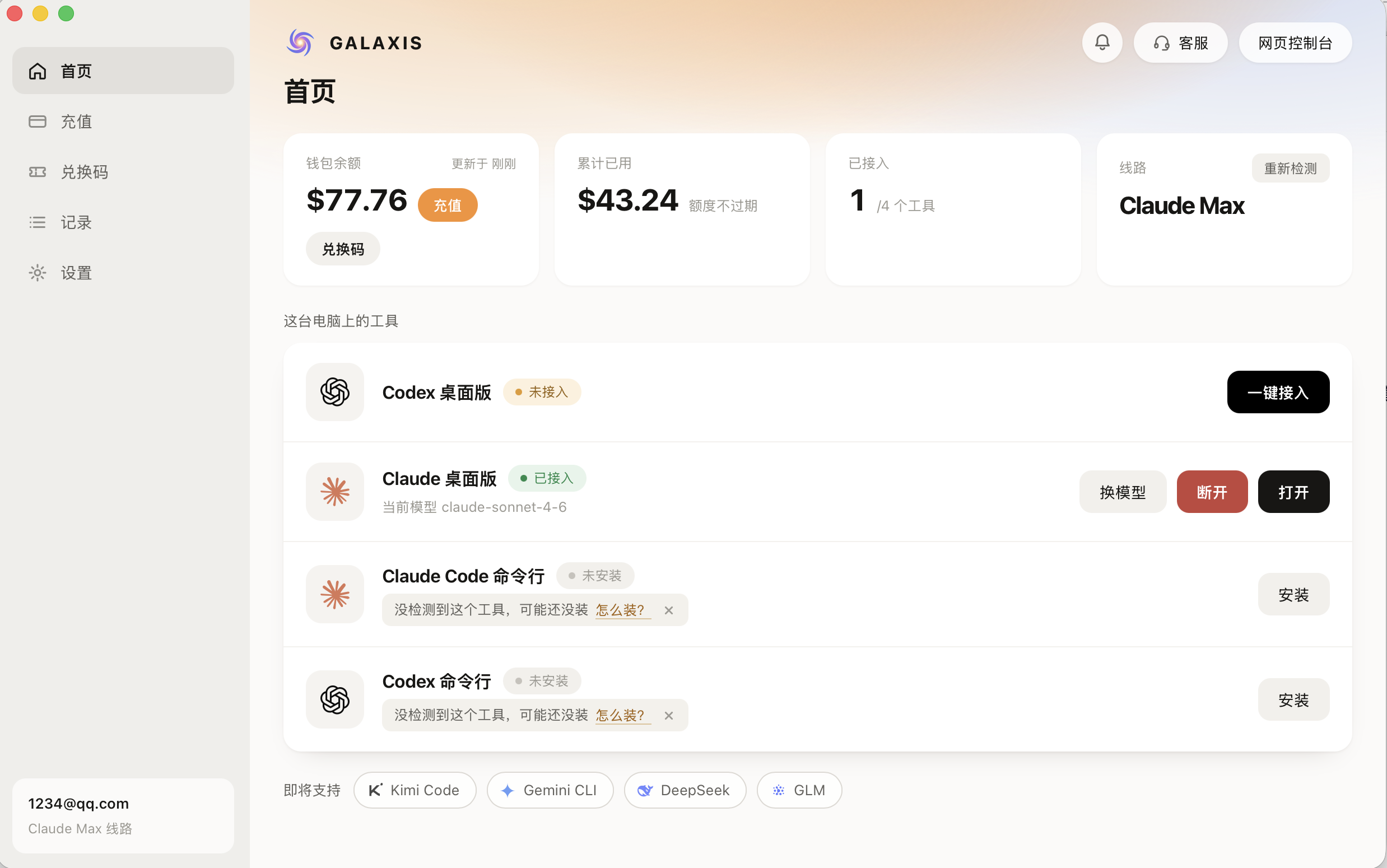
Task: Click the $43.24 cumulative usage amount
Action: click(627, 200)
